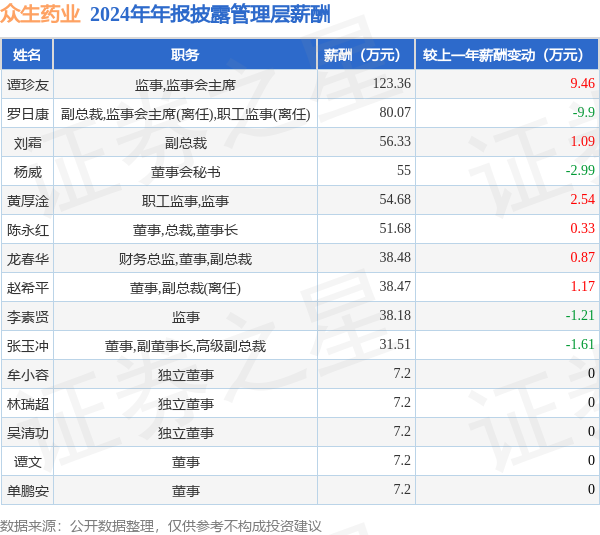
Task: Click the salary change 0.33
Action: click(582, 228)
